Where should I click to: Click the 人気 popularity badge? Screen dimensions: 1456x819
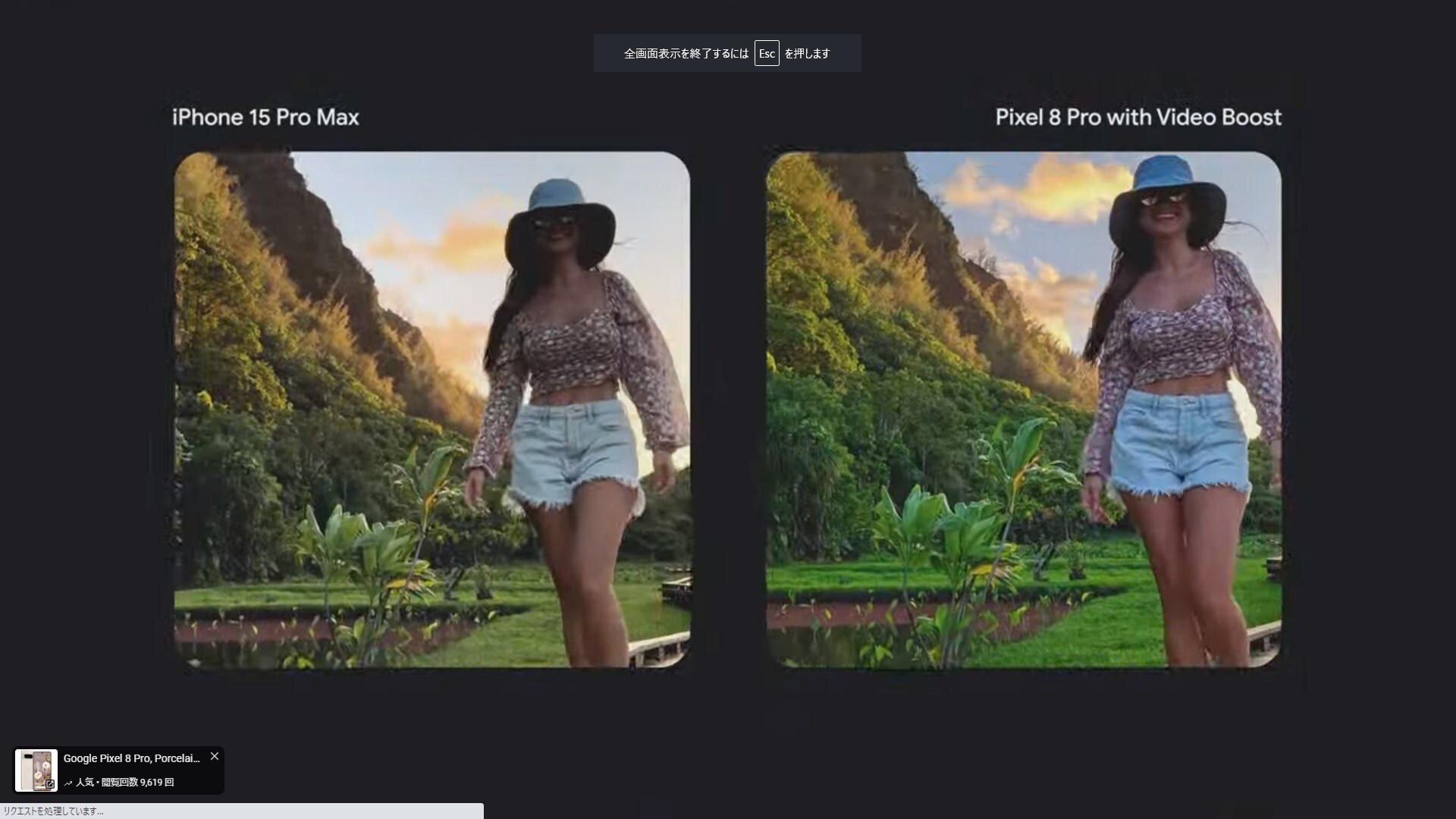tap(86, 783)
